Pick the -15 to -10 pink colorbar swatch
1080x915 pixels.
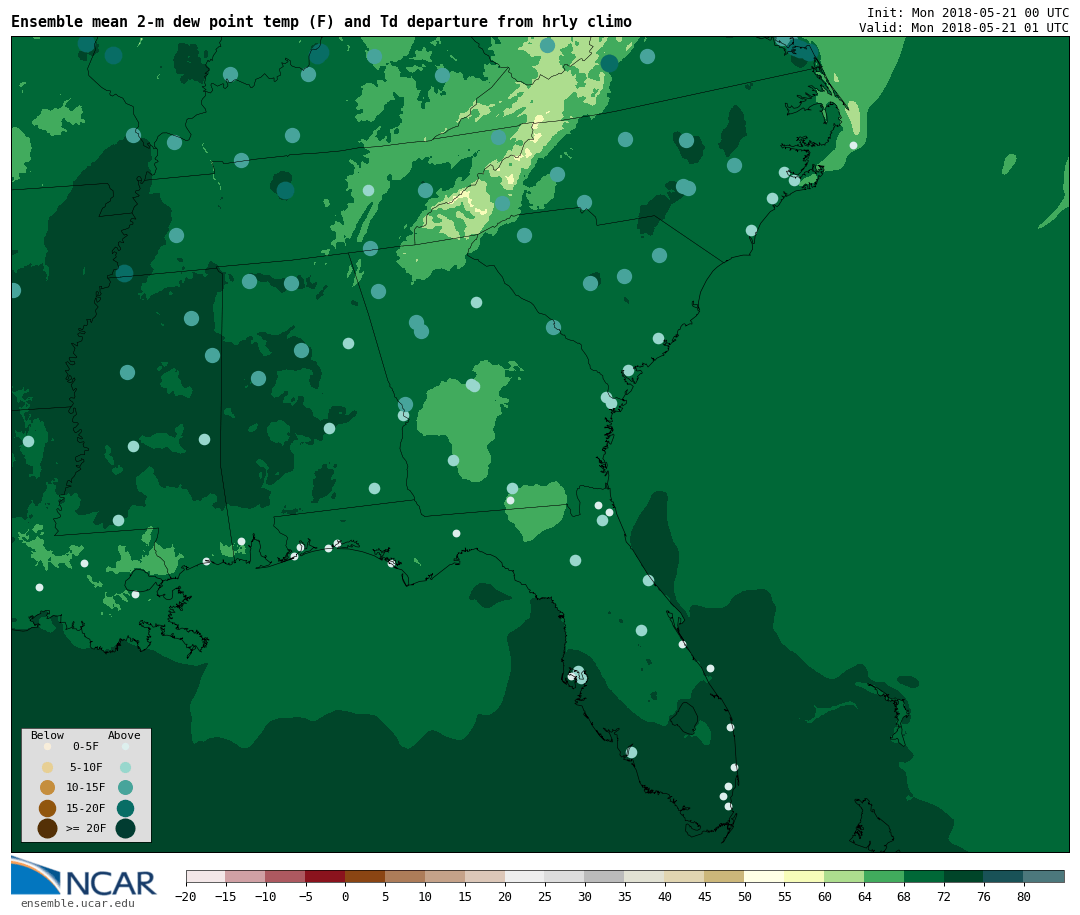click(246, 876)
